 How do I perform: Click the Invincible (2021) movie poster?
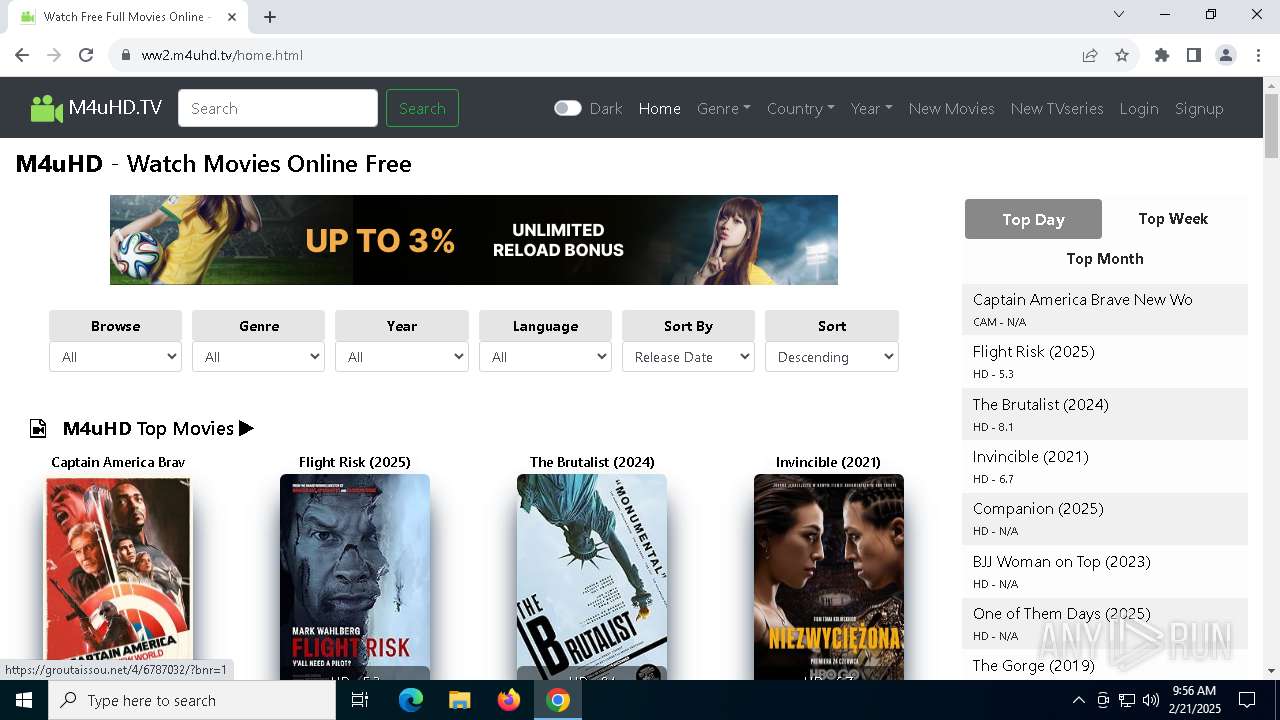click(x=829, y=577)
